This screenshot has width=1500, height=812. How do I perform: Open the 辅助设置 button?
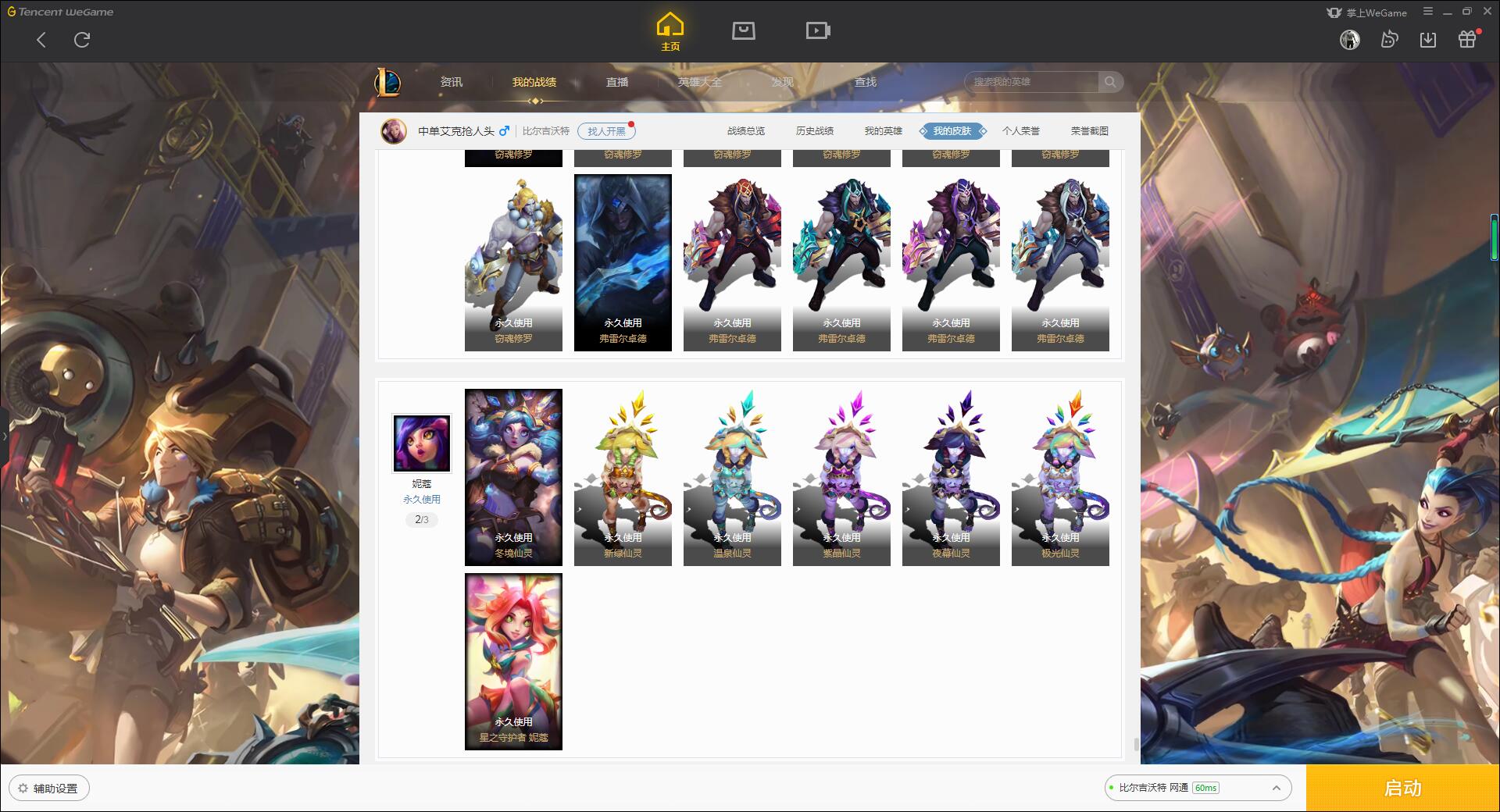click(x=49, y=789)
